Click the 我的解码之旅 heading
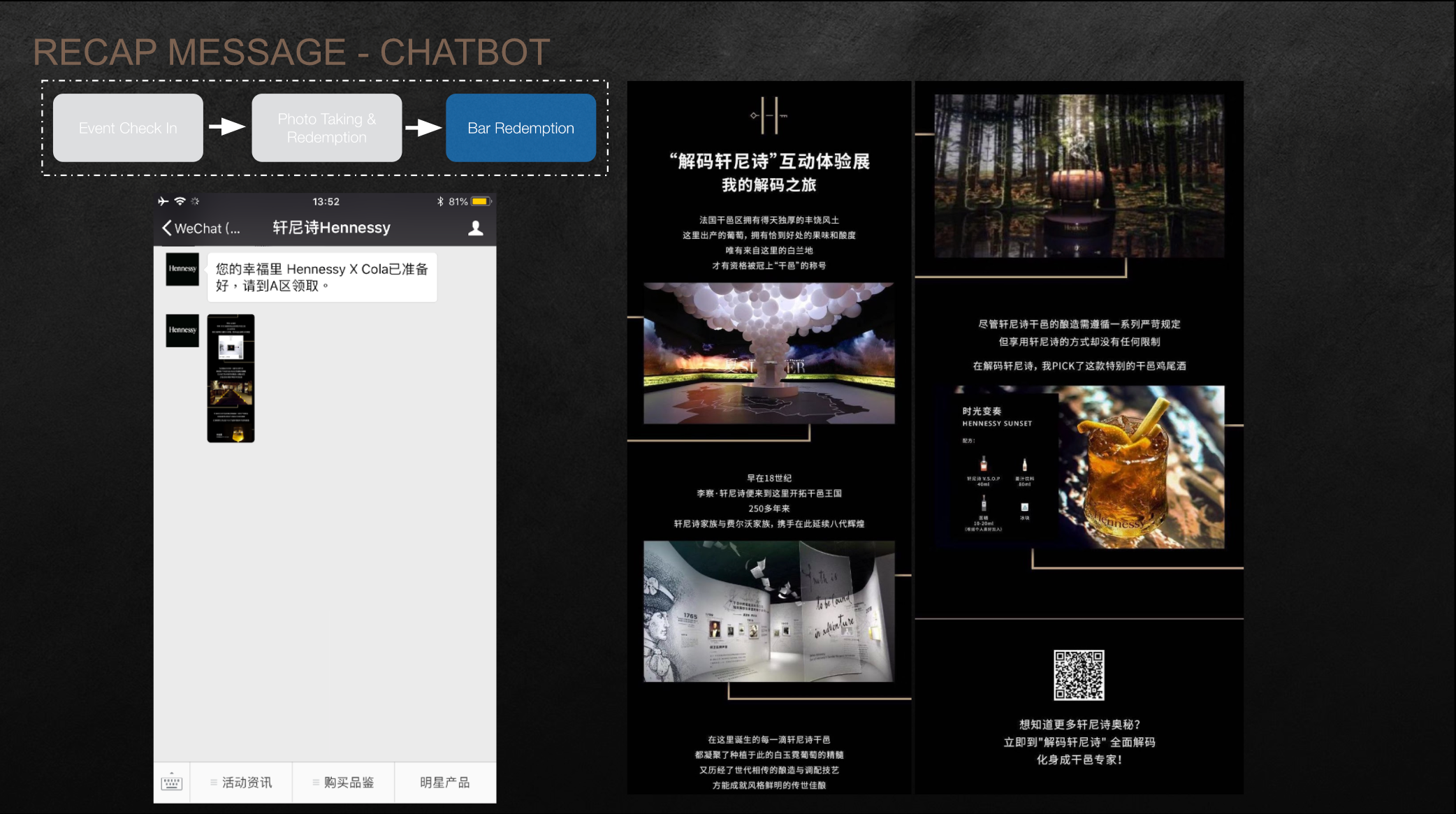Screen dimensions: 1456x814 click(x=769, y=185)
